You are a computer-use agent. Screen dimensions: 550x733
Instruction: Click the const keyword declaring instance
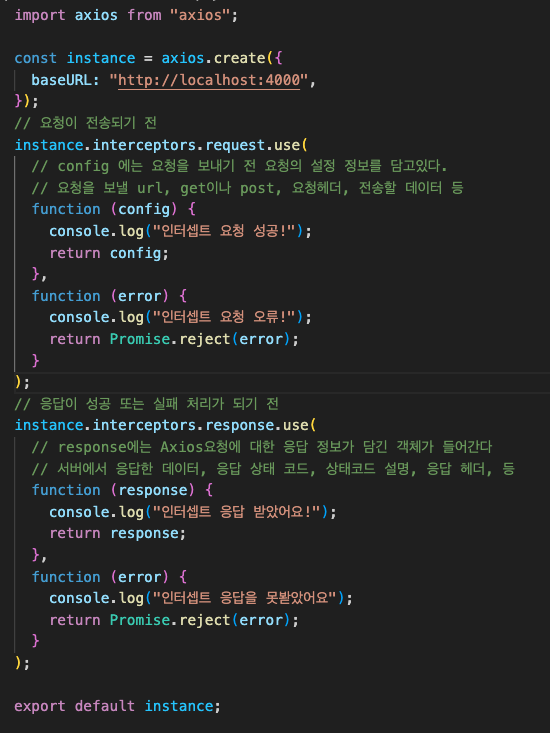tap(36, 58)
